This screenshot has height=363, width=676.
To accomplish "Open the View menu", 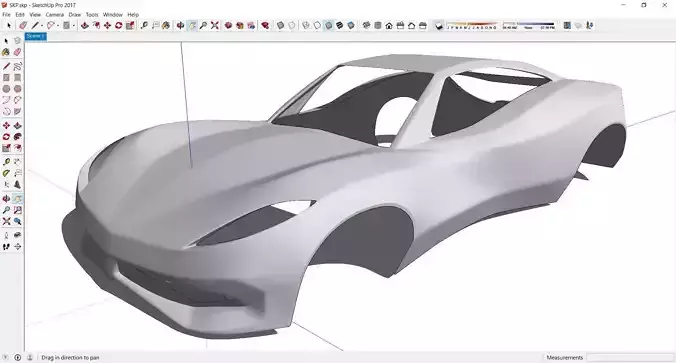I will (35, 15).
